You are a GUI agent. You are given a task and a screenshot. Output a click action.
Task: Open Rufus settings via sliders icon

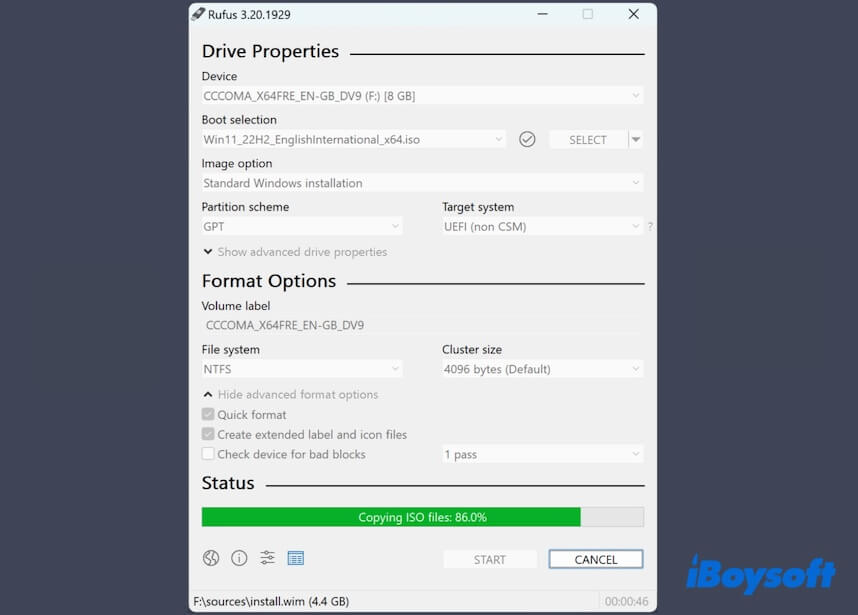(267, 558)
